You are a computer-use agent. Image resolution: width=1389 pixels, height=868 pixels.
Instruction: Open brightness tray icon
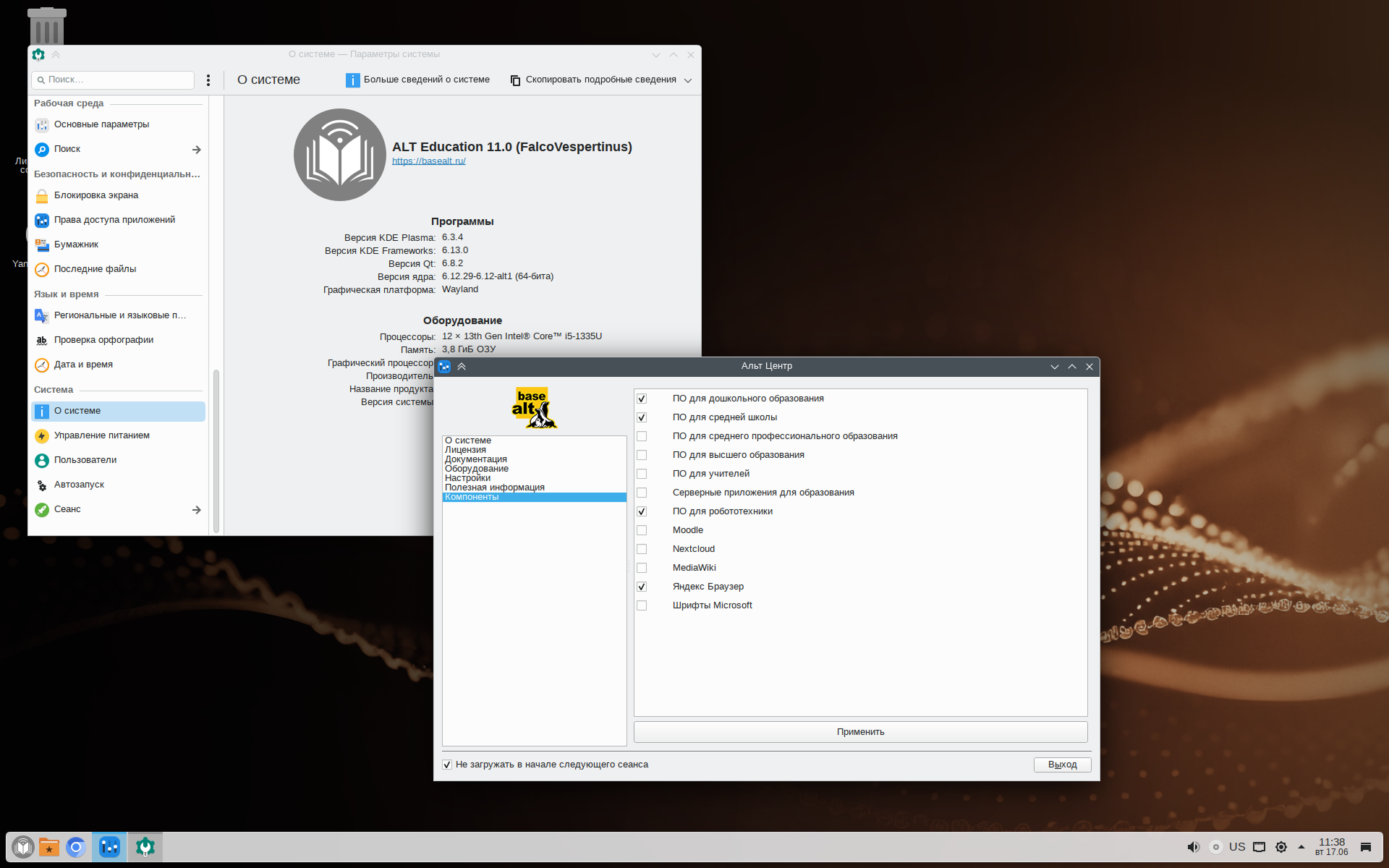1281,847
